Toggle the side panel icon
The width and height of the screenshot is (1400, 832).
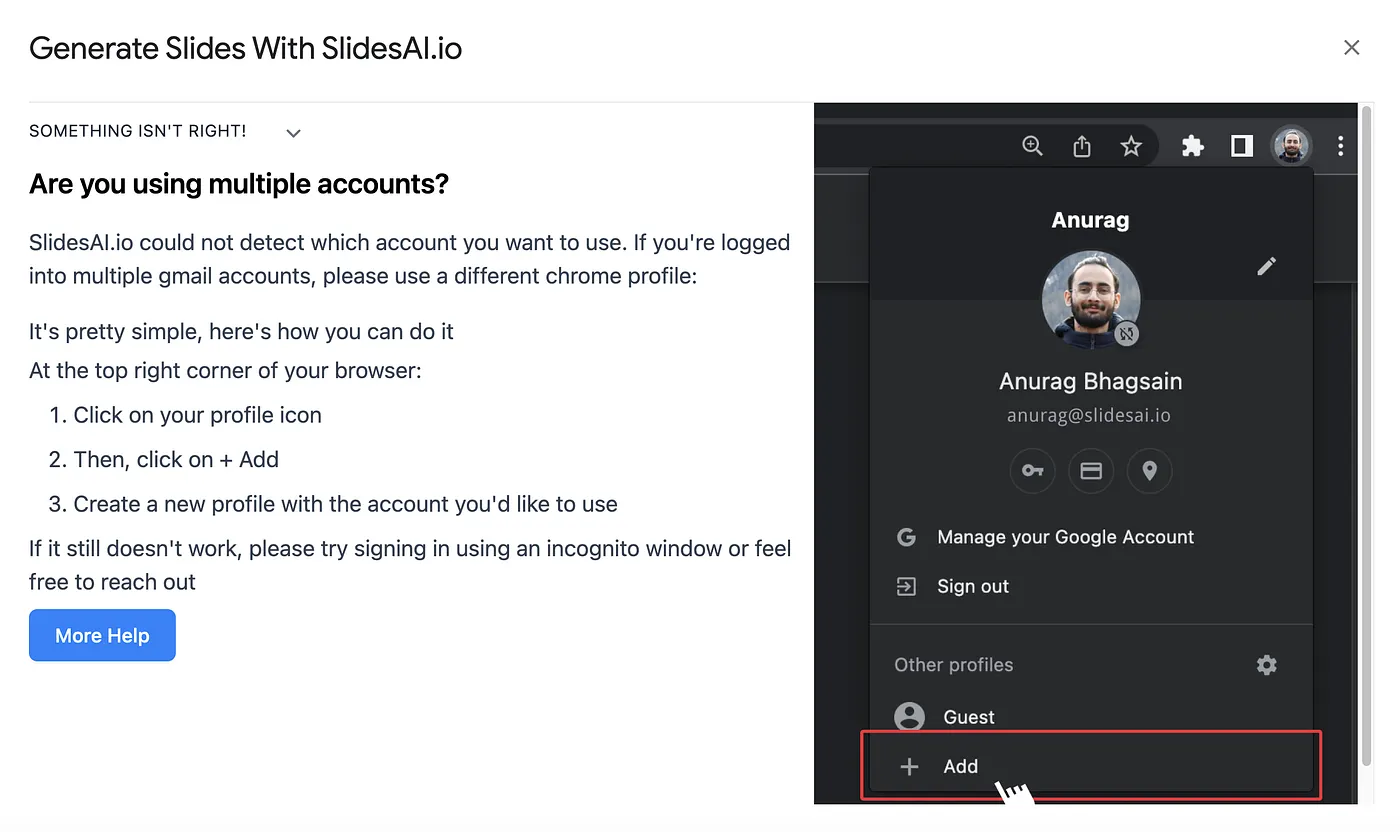pyautogui.click(x=1242, y=147)
